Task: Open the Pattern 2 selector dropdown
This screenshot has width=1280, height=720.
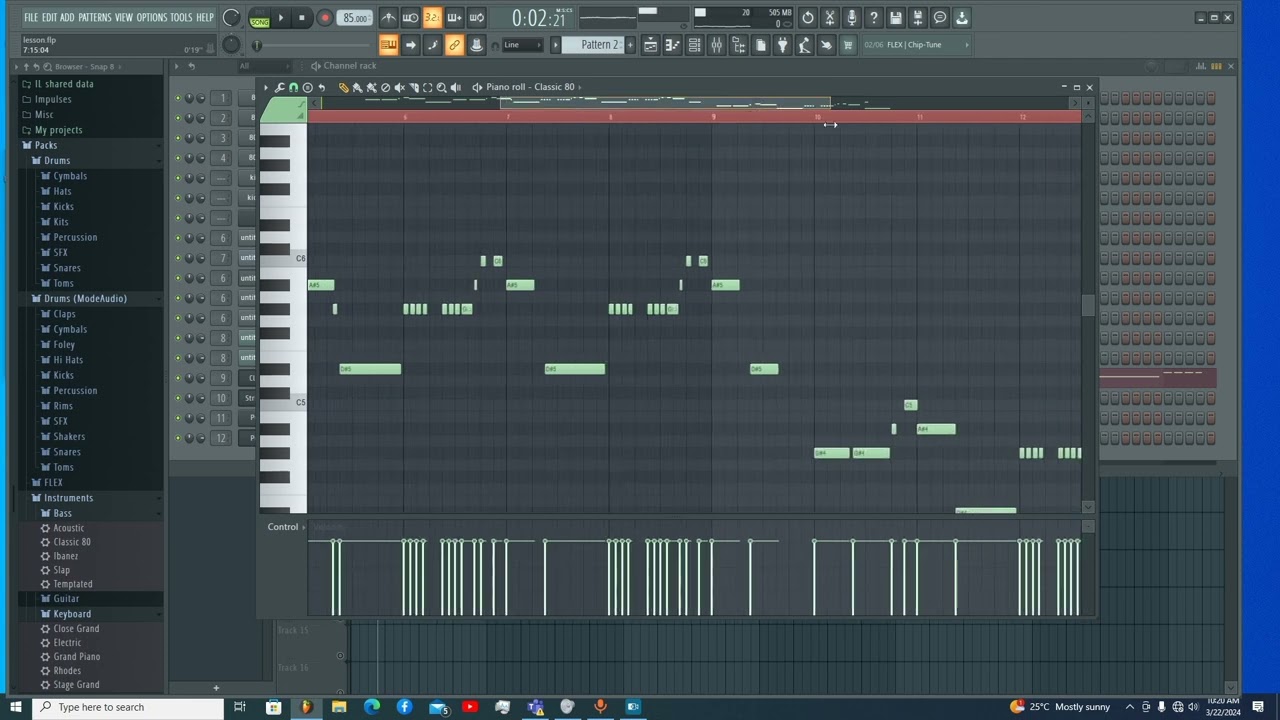Action: (595, 45)
